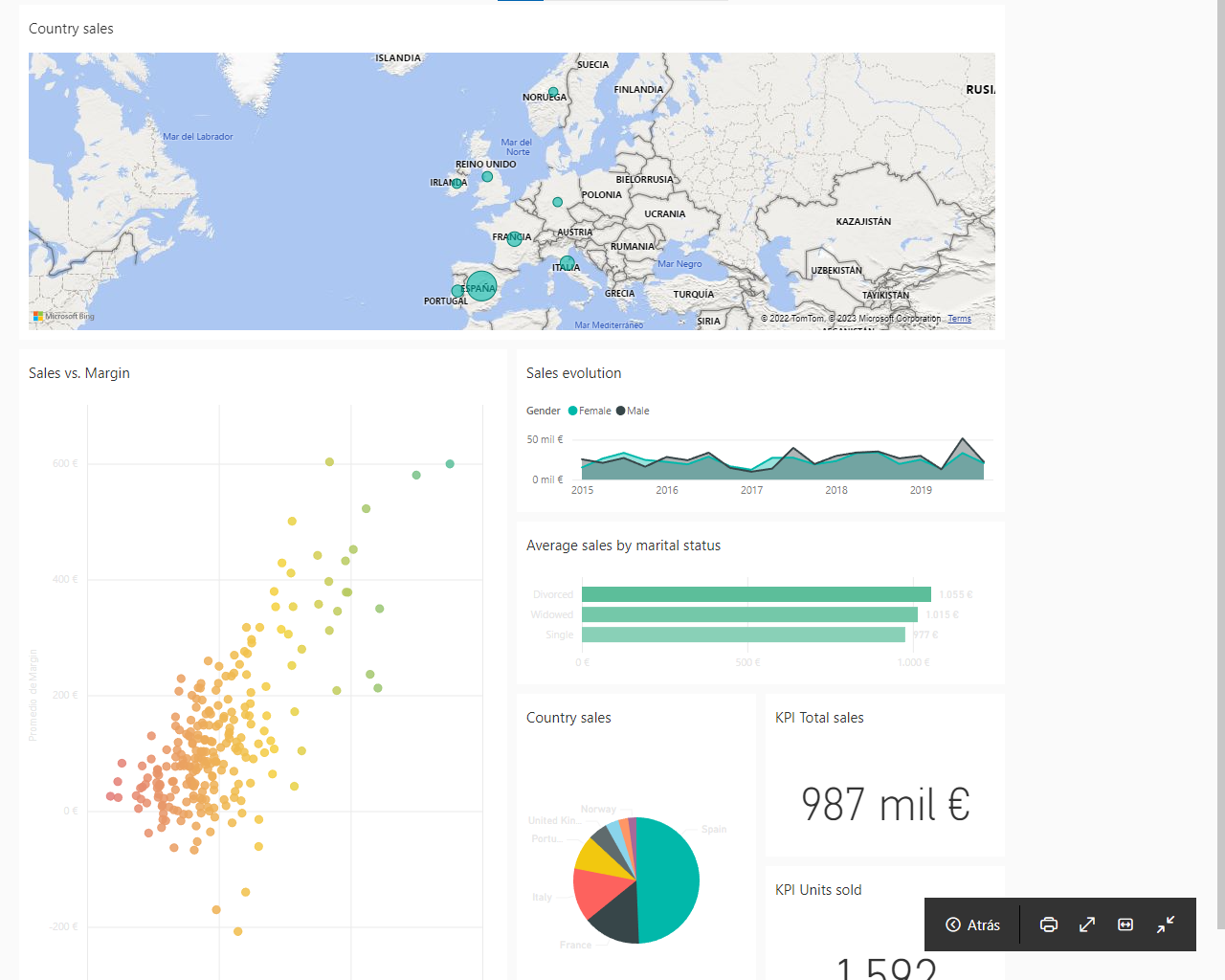1225x980 pixels.
Task: Select the Francia bubble on the map
Action: click(x=514, y=238)
